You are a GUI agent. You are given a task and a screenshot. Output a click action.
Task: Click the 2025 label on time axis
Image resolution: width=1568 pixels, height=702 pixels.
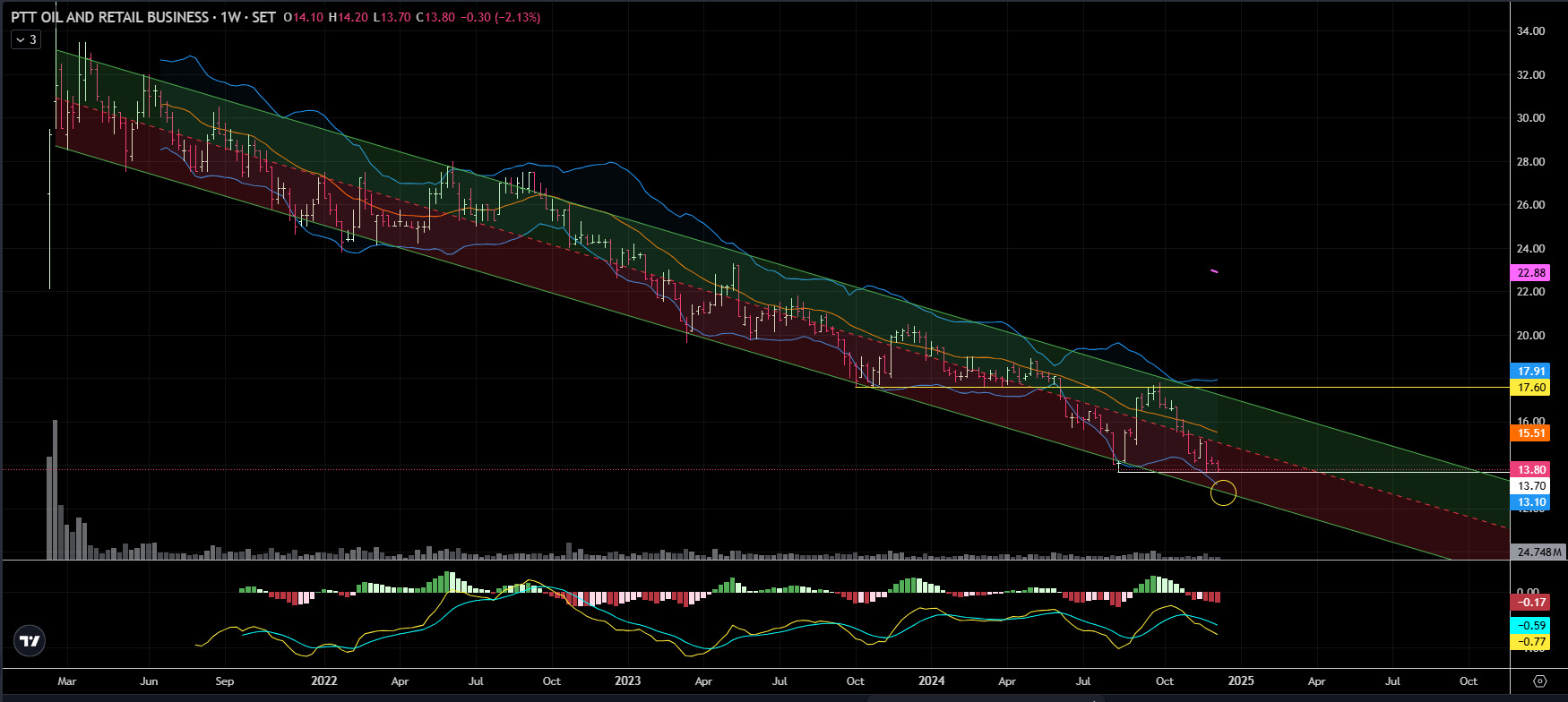[1241, 681]
